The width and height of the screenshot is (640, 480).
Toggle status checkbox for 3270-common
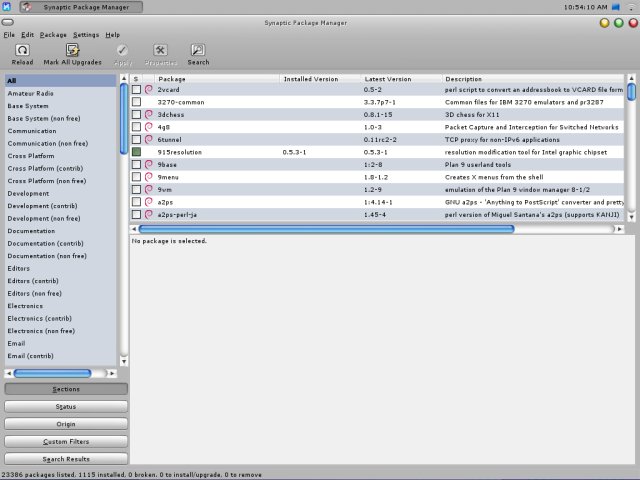[136, 102]
